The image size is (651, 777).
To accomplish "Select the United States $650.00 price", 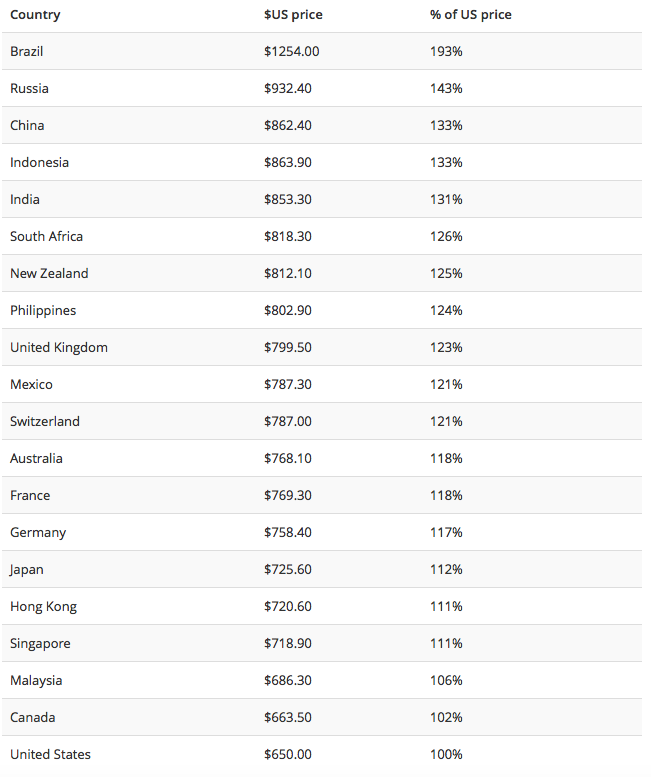I will point(288,754).
